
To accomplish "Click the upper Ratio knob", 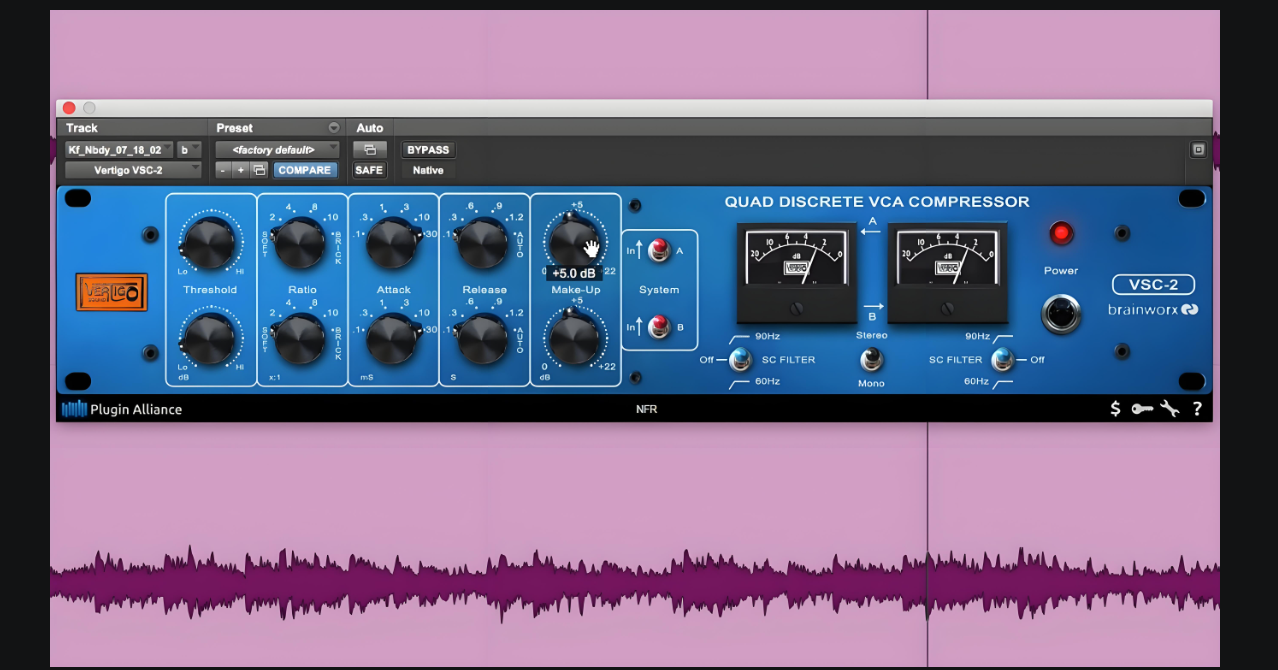I will tap(301, 243).
